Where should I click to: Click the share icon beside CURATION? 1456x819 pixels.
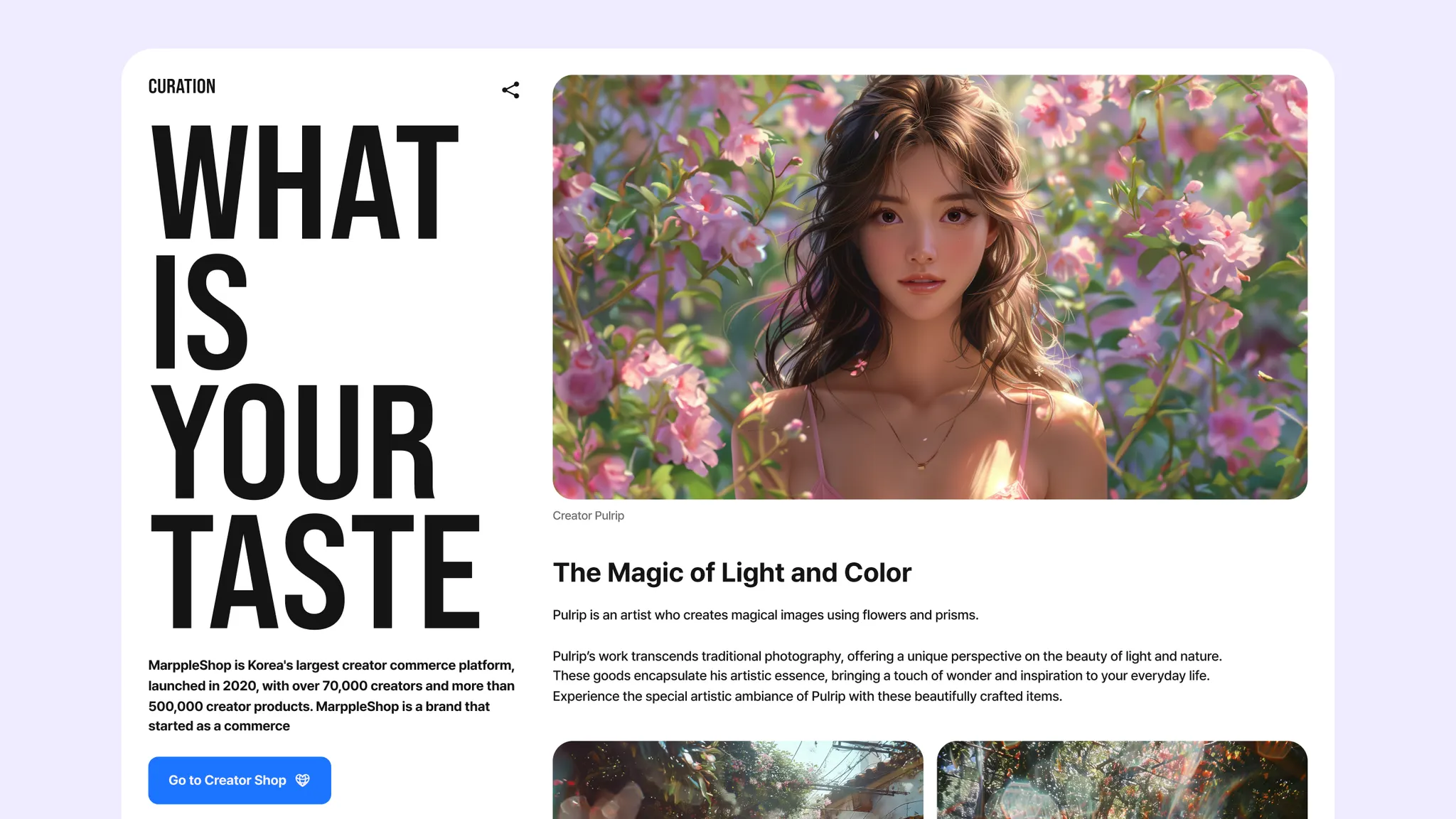[510, 90]
